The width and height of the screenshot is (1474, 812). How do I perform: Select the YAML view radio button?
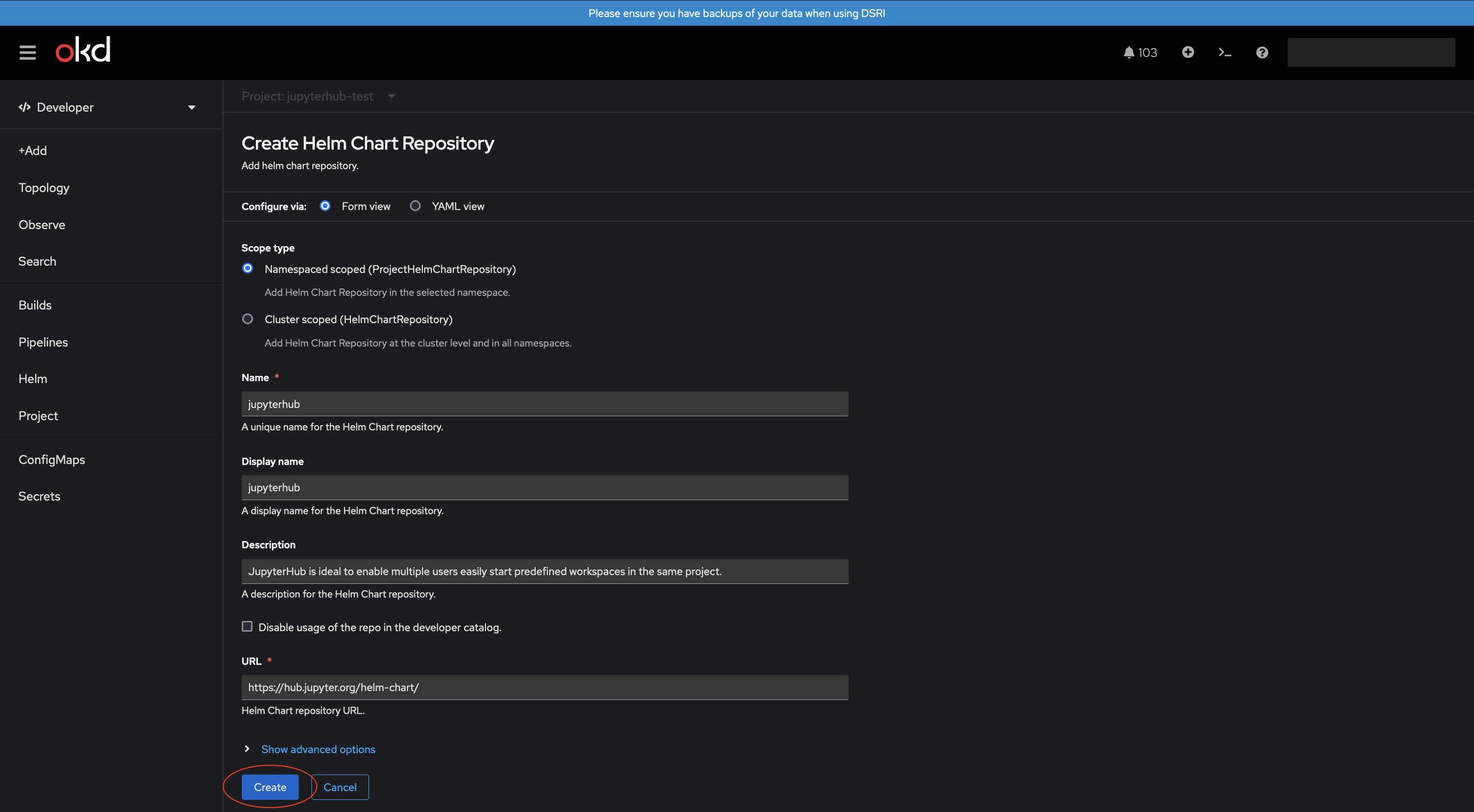coord(415,205)
